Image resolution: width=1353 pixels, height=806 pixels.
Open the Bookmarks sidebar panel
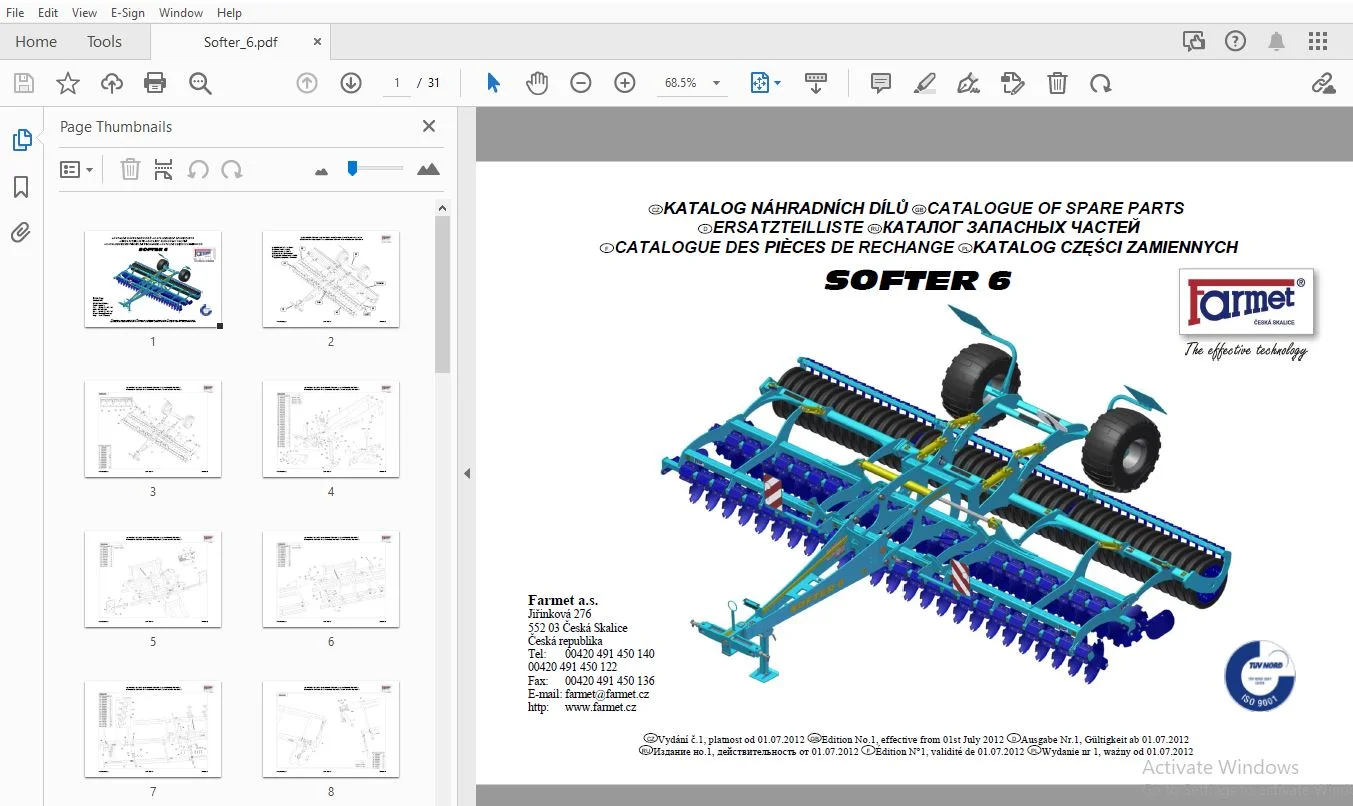coord(21,187)
